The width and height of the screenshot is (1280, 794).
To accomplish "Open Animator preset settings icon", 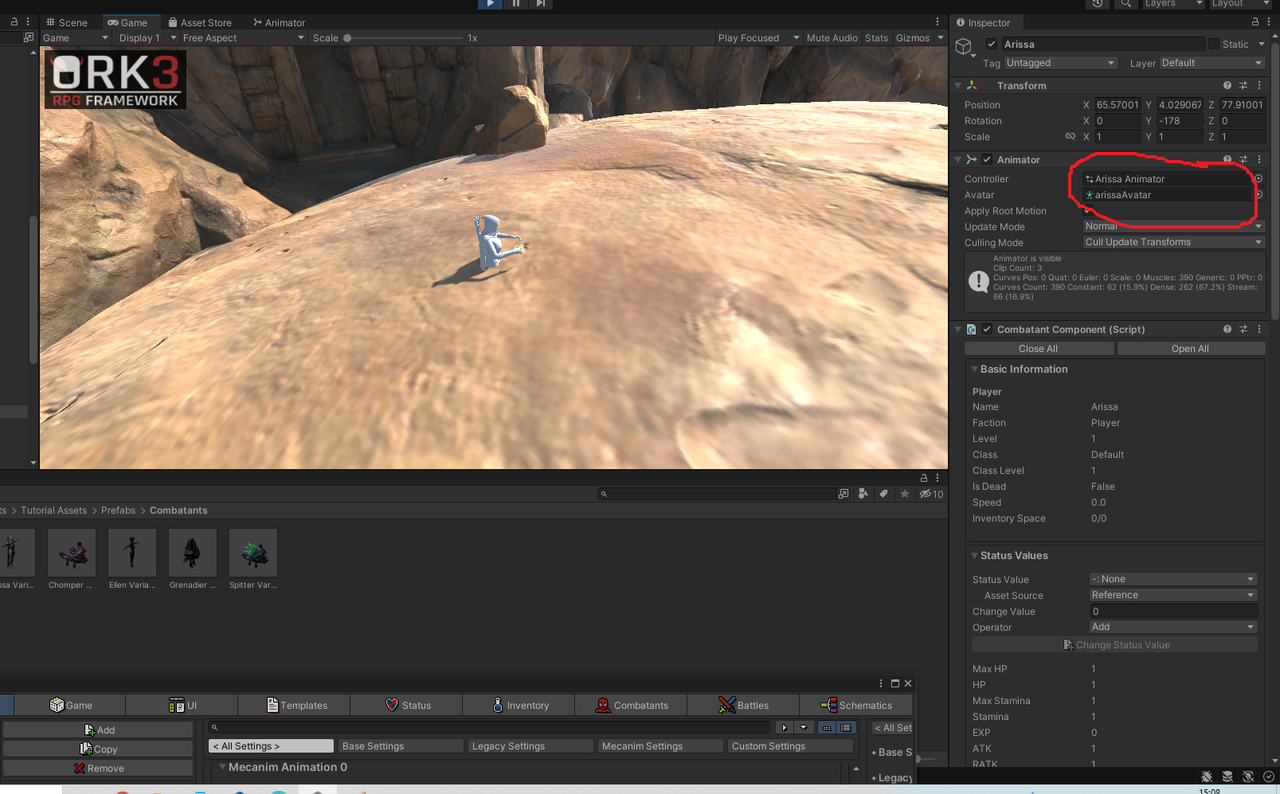I will (x=1244, y=160).
